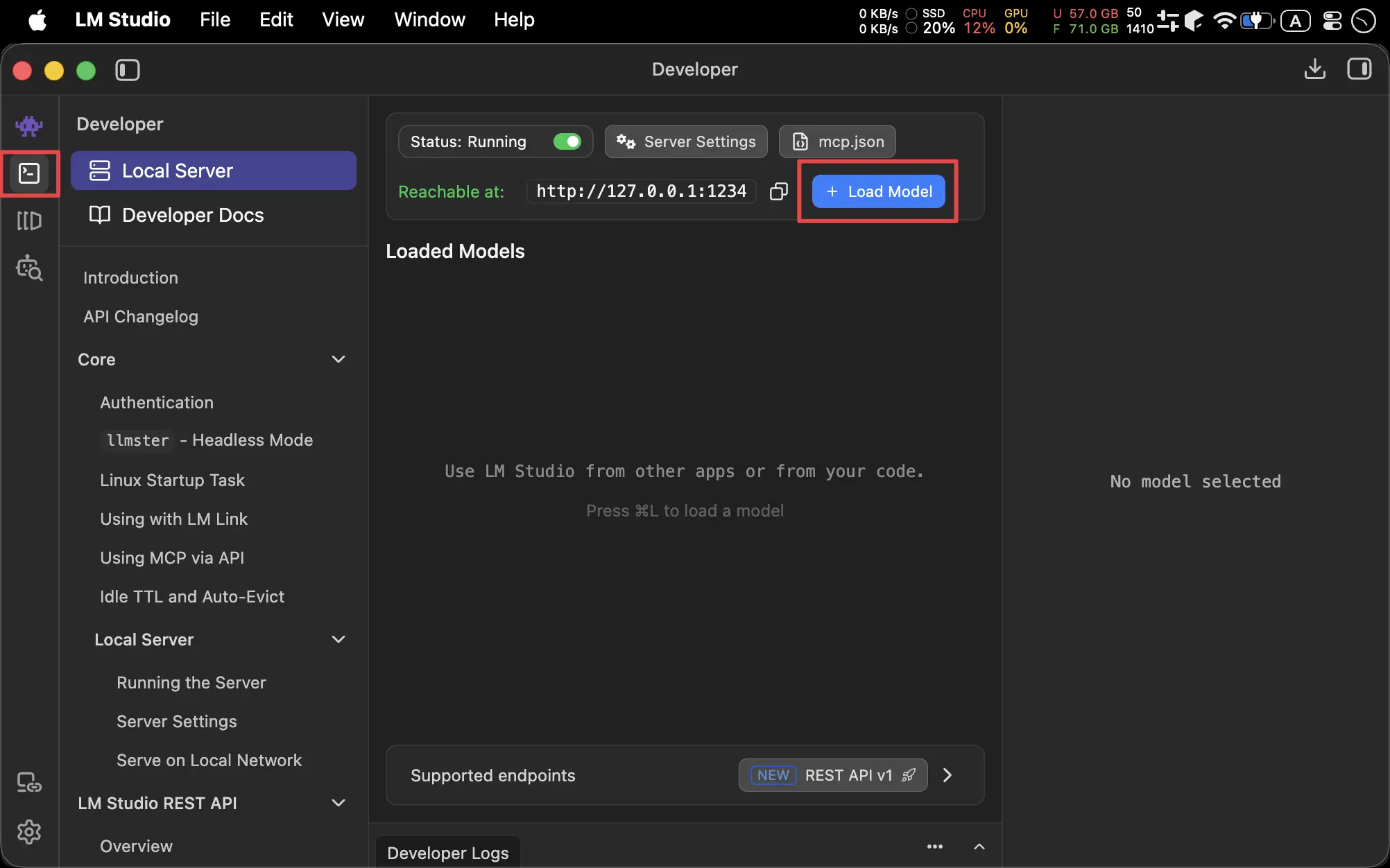The image size is (1390, 868).
Task: Open the Developer terminal icon in sidebar
Action: tap(29, 173)
